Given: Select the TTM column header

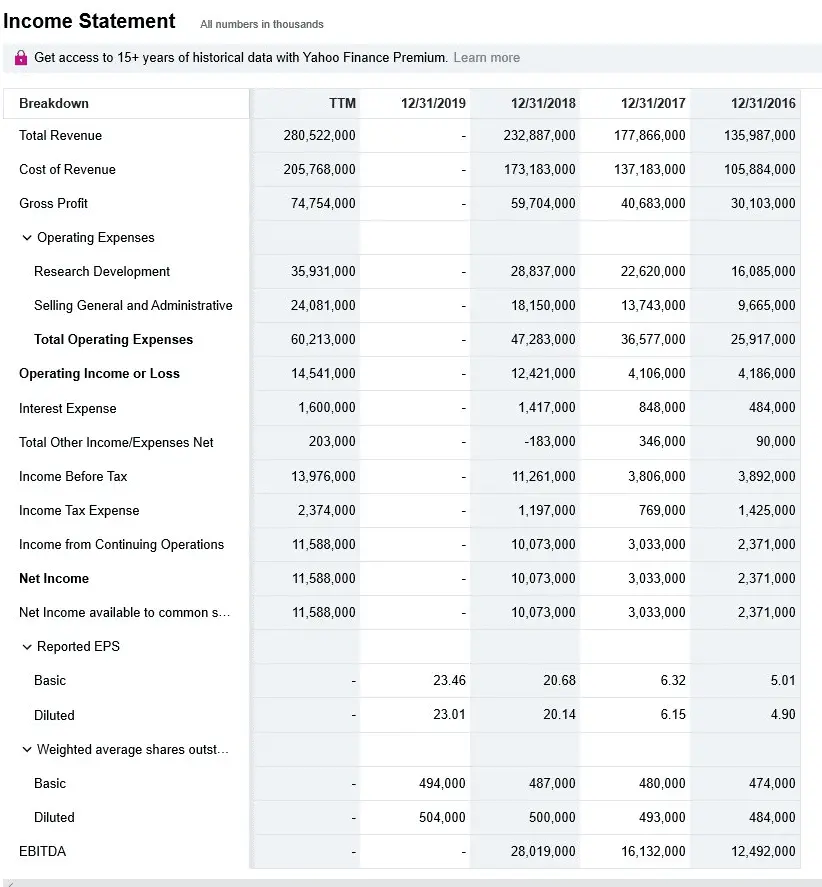Looking at the screenshot, I should (x=342, y=103).
